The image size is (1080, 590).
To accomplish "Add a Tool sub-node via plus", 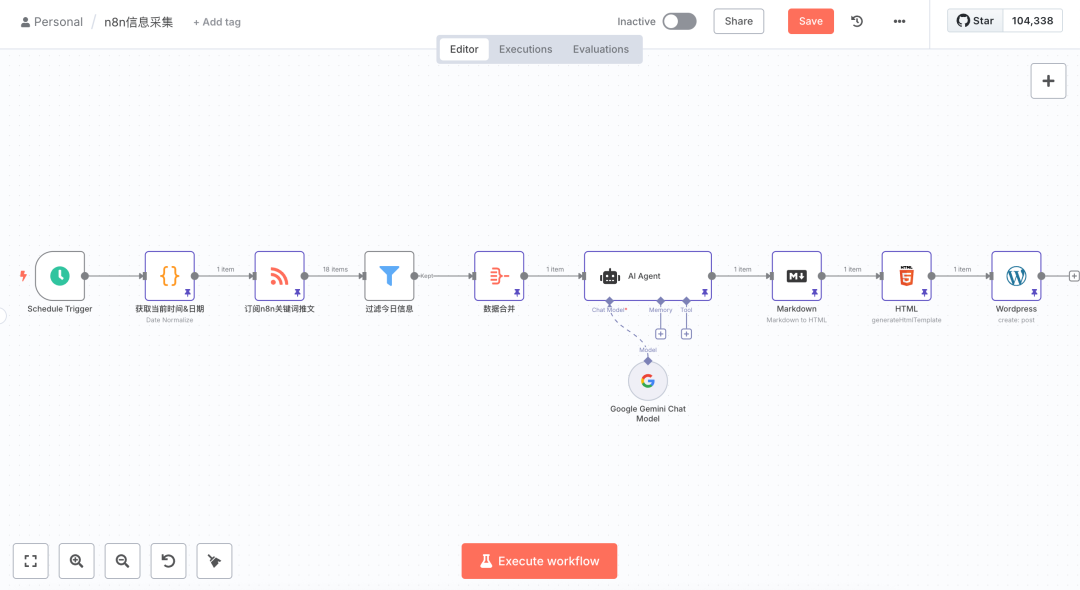I will coord(687,334).
